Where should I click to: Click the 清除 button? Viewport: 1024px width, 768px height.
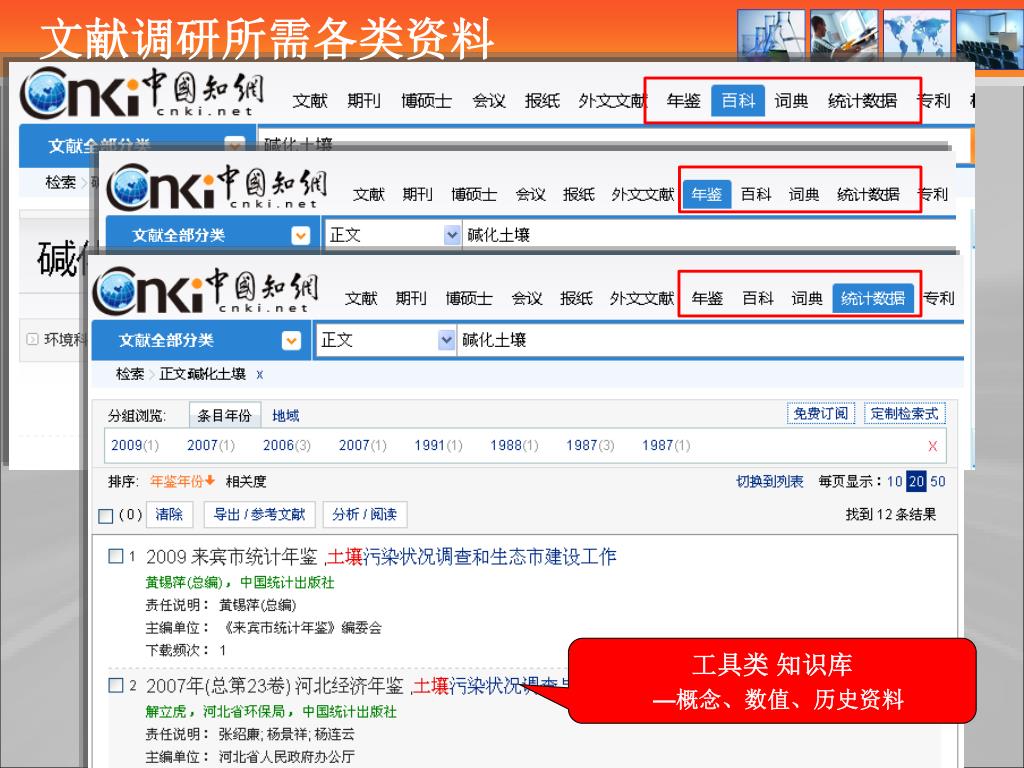click(x=169, y=515)
